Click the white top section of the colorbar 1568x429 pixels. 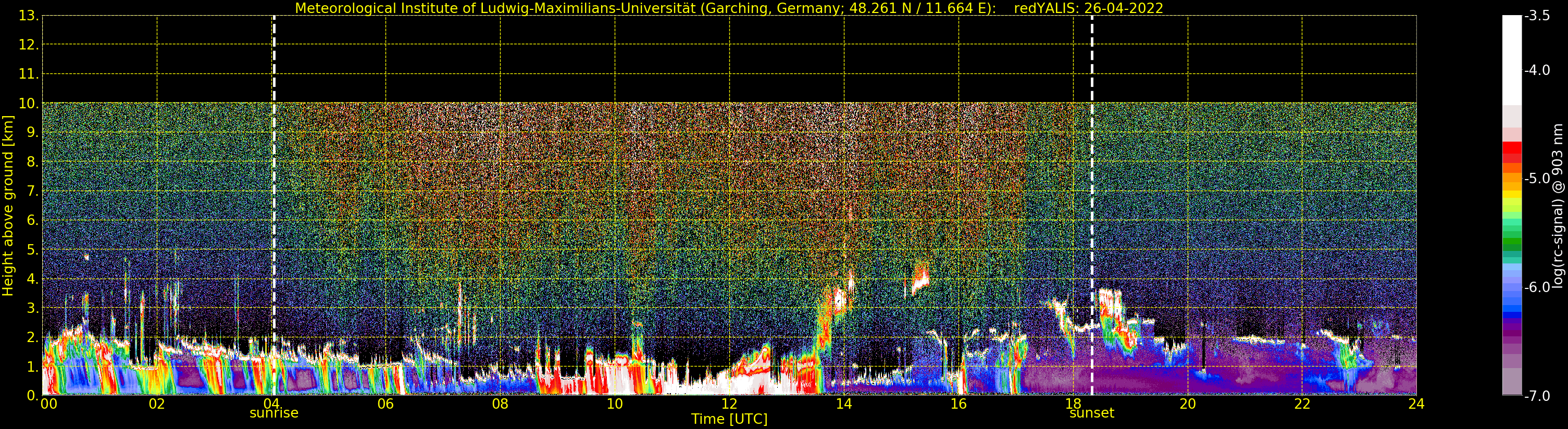coord(1512,61)
